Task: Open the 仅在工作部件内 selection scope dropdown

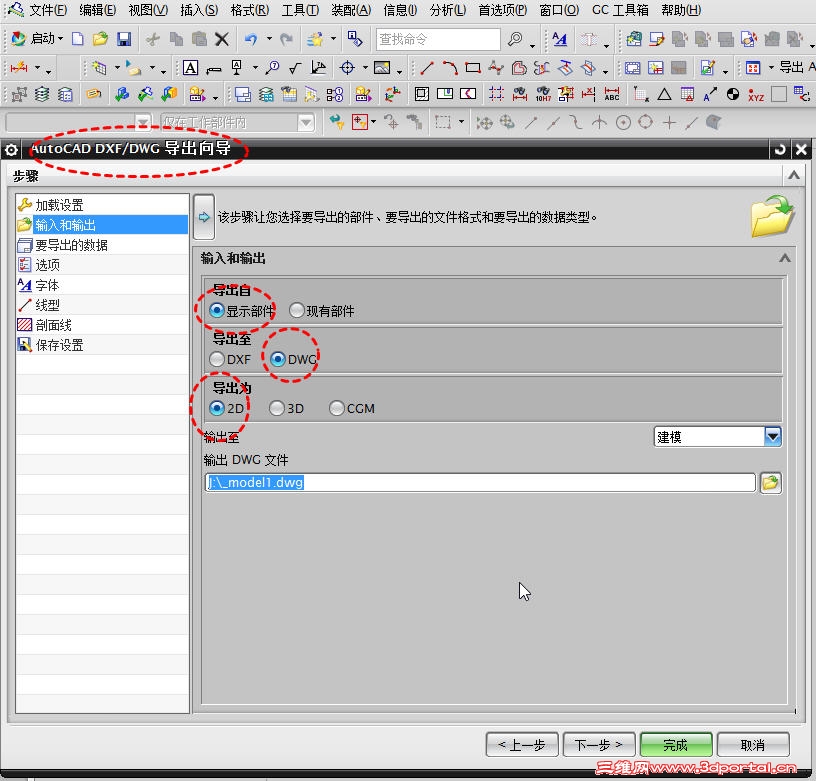Action: (x=306, y=123)
